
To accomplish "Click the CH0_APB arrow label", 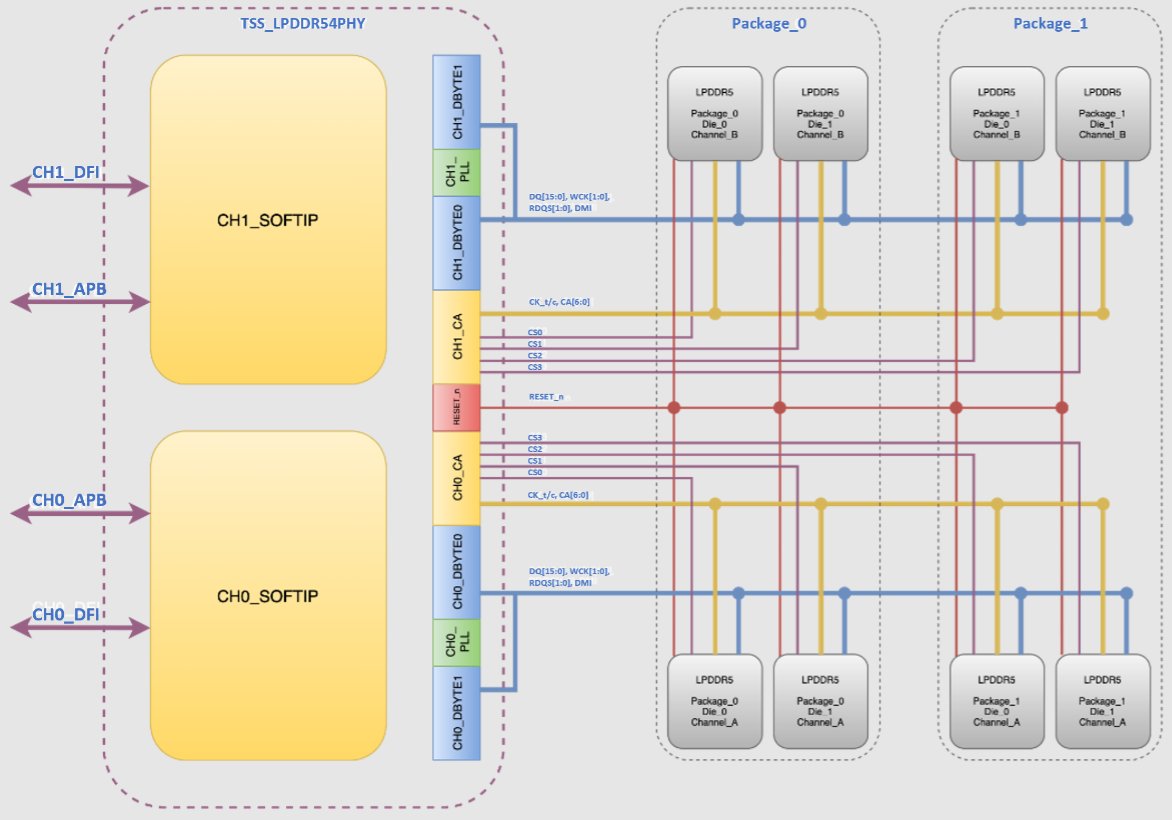I will coord(69,500).
